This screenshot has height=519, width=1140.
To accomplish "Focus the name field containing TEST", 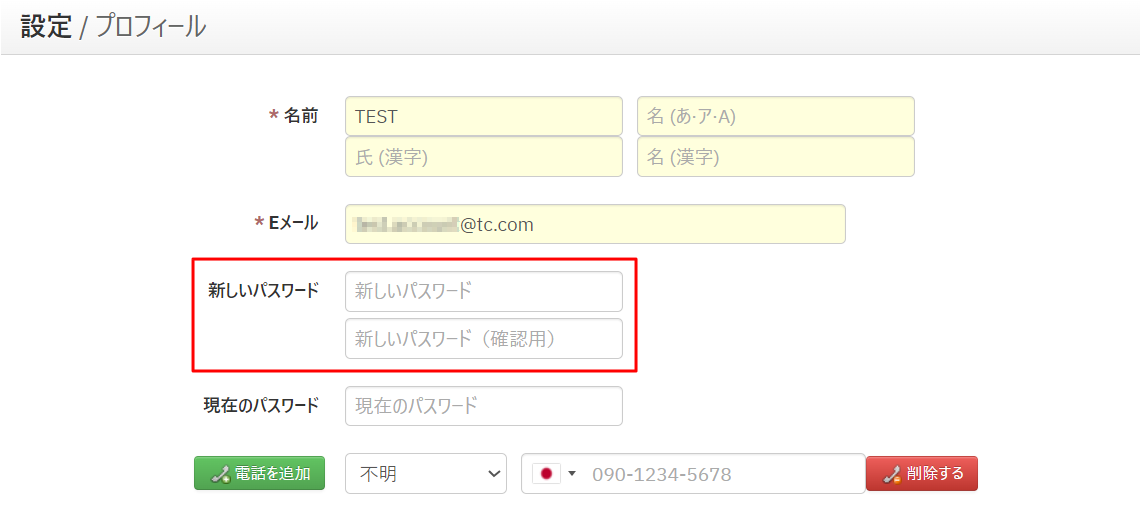I will tap(483, 116).
